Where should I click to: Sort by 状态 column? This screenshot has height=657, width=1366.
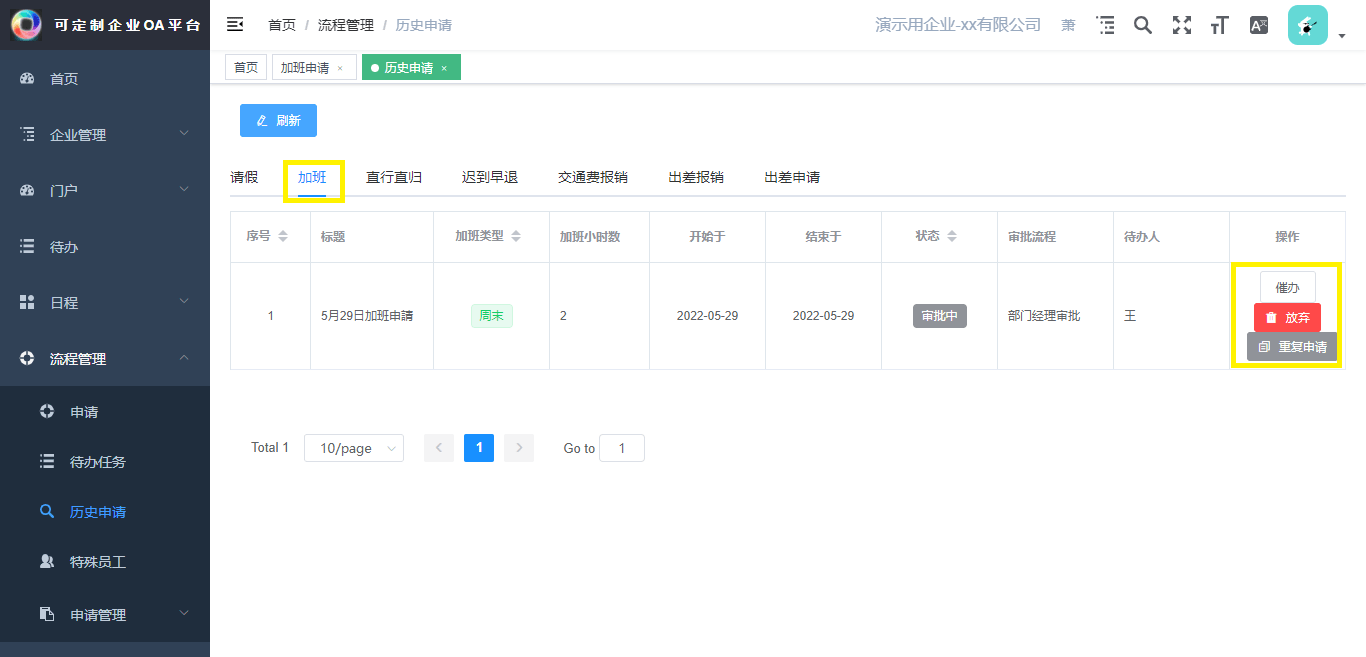(952, 236)
